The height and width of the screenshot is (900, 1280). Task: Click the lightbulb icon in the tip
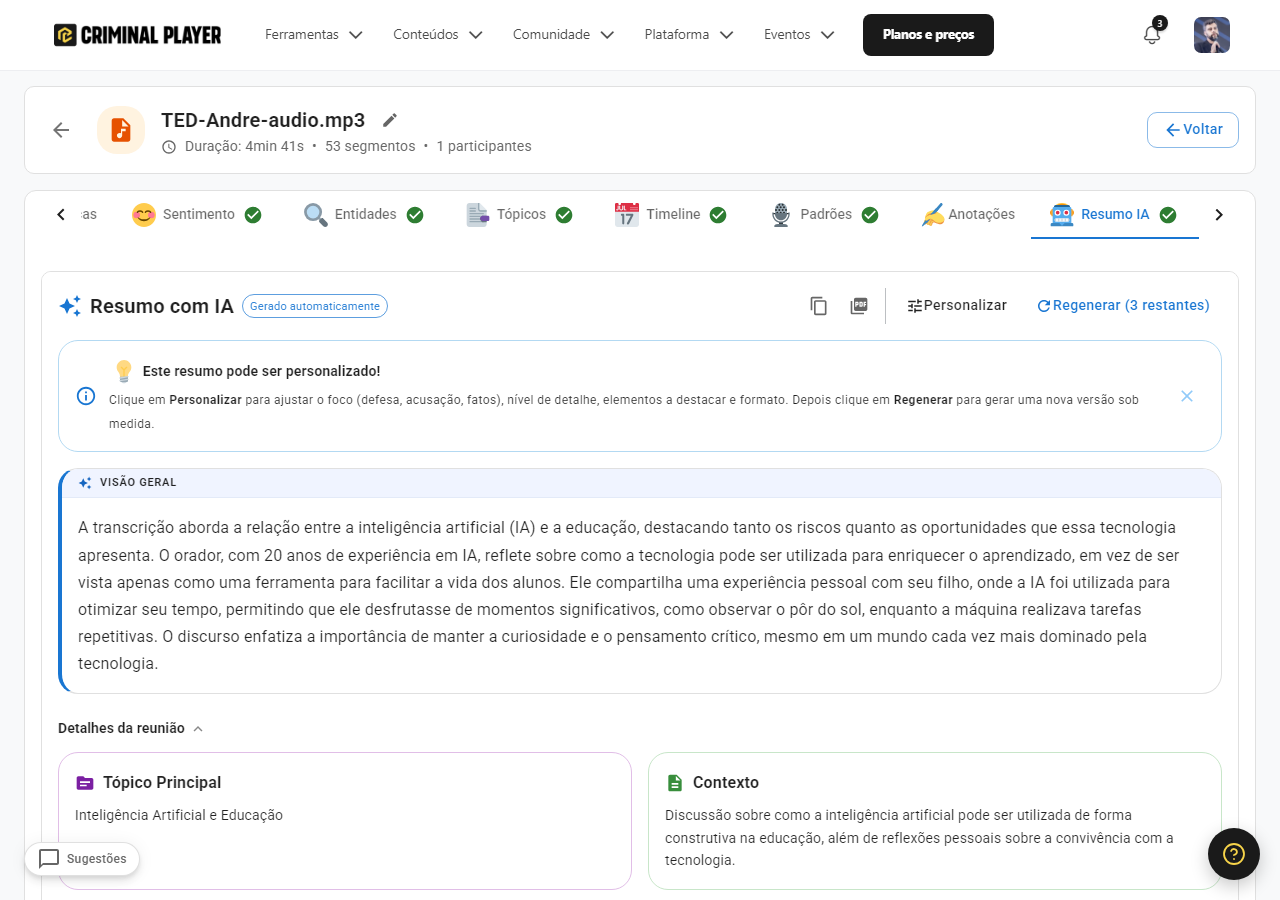click(124, 371)
